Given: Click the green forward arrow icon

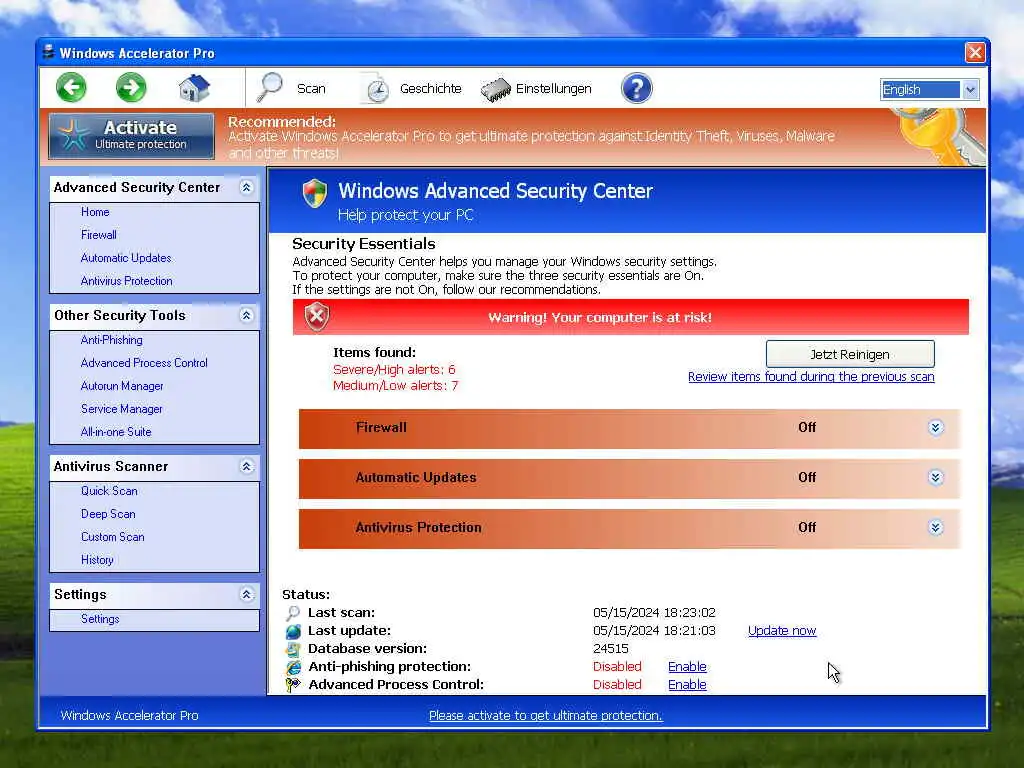Looking at the screenshot, I should point(131,88).
